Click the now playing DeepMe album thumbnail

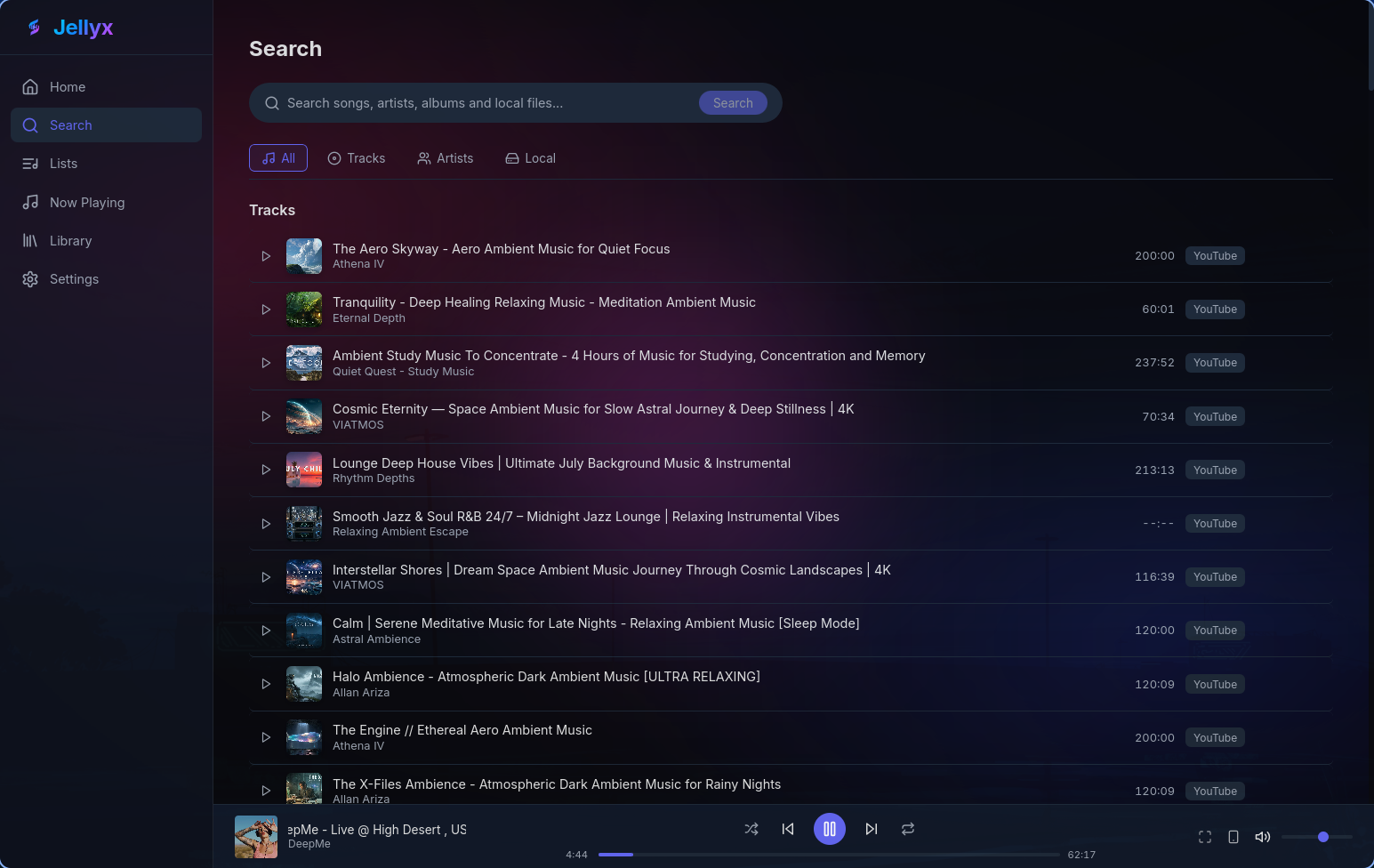click(x=256, y=837)
